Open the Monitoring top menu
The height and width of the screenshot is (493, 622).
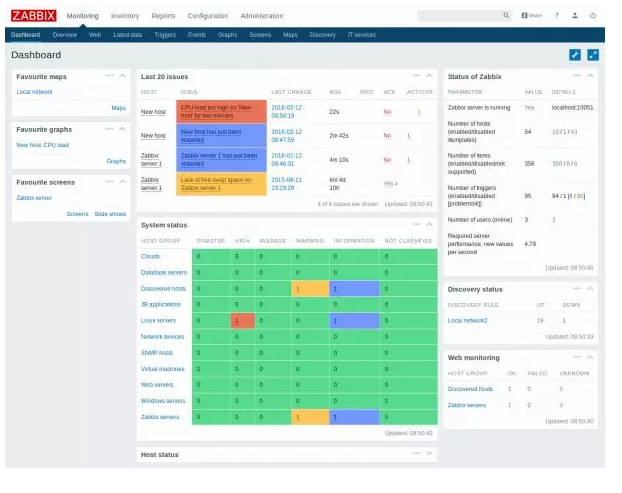pyautogui.click(x=83, y=16)
